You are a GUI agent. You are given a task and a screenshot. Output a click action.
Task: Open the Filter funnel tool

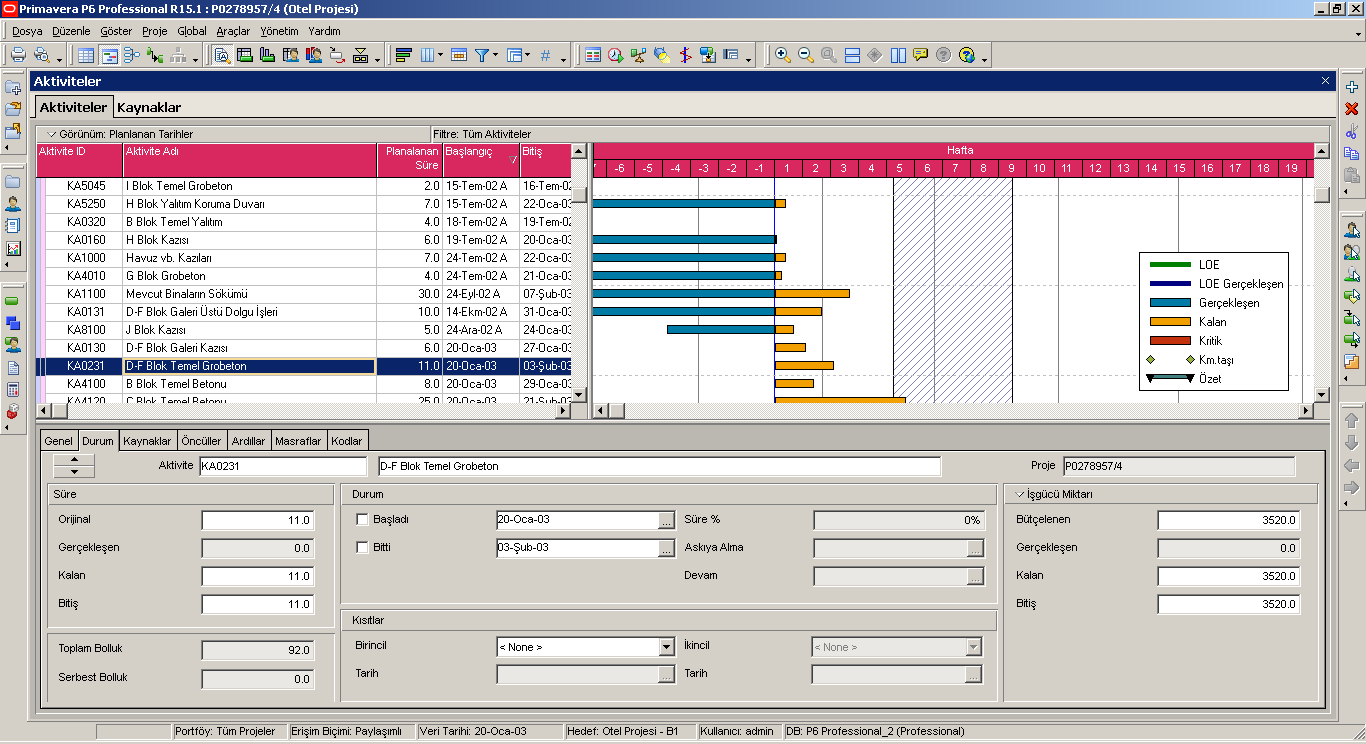pos(482,55)
